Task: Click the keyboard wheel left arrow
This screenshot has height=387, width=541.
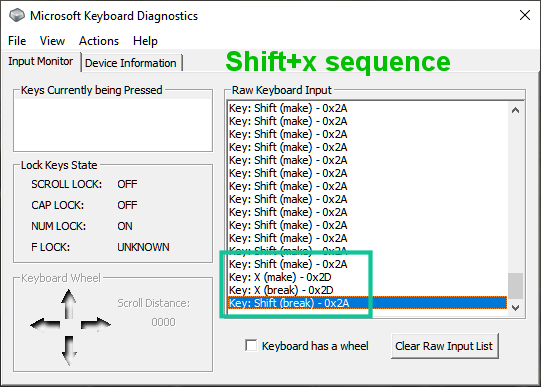Action: (x=45, y=324)
